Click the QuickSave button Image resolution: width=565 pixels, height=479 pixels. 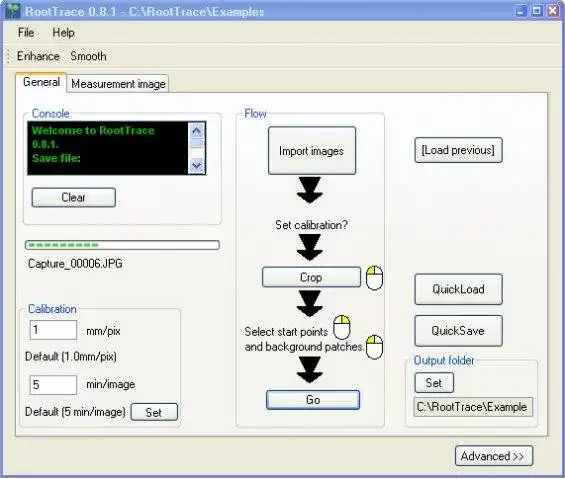(x=458, y=331)
